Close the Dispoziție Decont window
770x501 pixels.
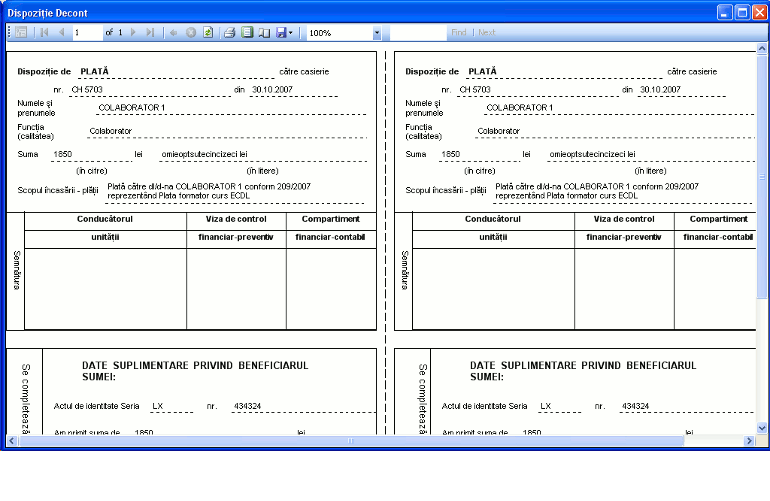pos(760,12)
